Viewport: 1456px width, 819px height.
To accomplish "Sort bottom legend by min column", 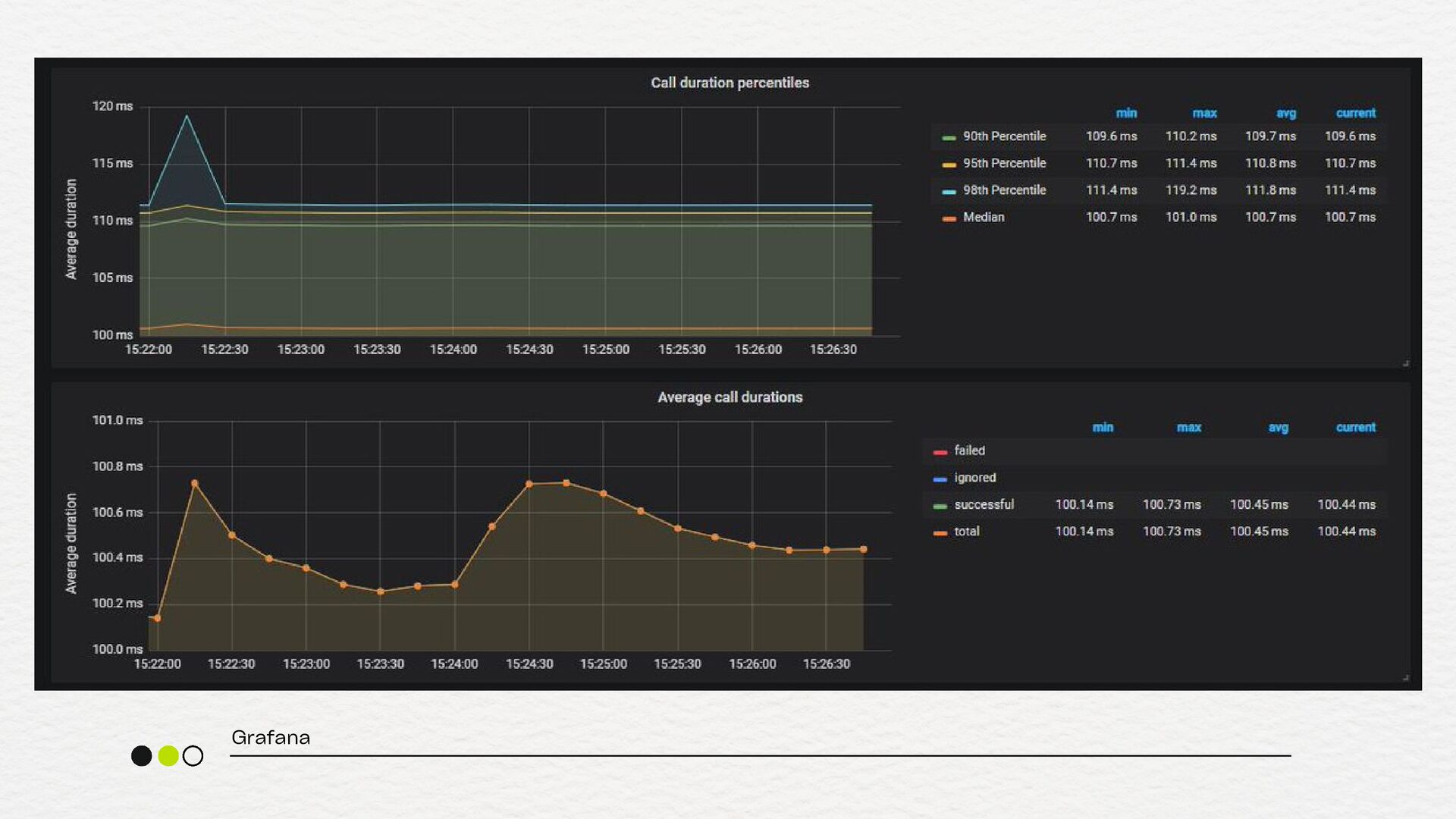I will [x=1102, y=428].
